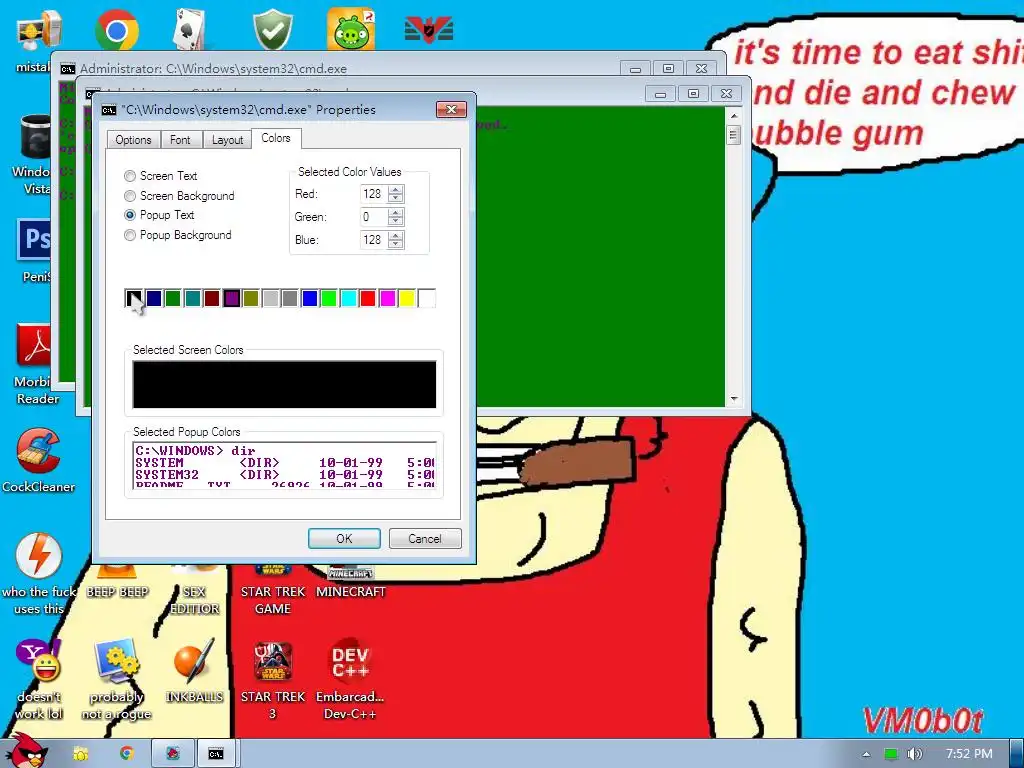Open the INKBALLS desktop icon
Viewport: 1024px width, 768px height.
click(194, 671)
